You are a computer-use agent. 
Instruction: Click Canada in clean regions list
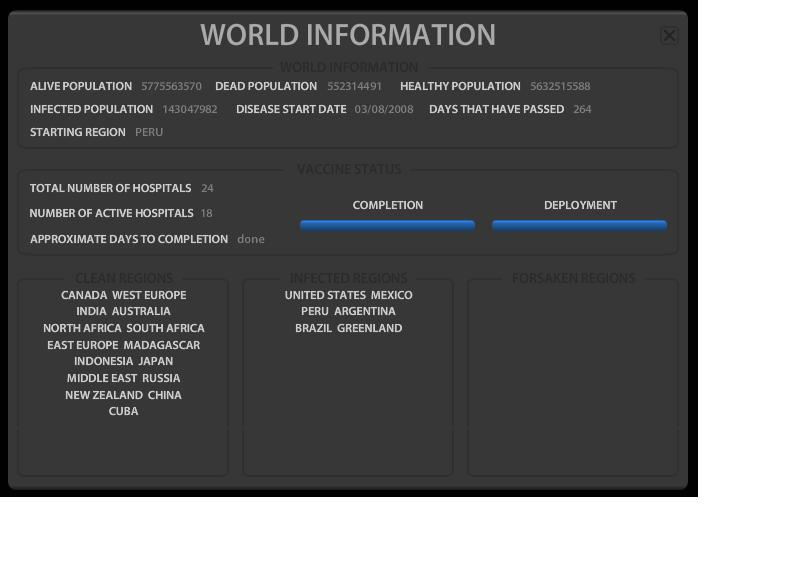click(x=83, y=295)
